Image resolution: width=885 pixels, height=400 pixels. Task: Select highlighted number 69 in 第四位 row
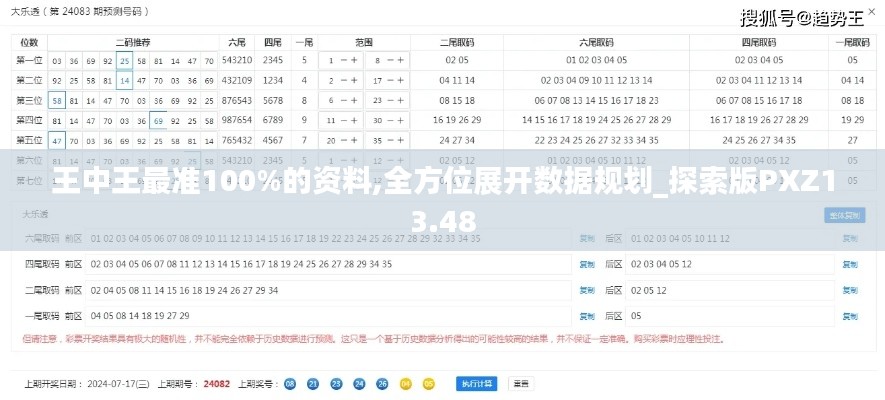coord(159,121)
